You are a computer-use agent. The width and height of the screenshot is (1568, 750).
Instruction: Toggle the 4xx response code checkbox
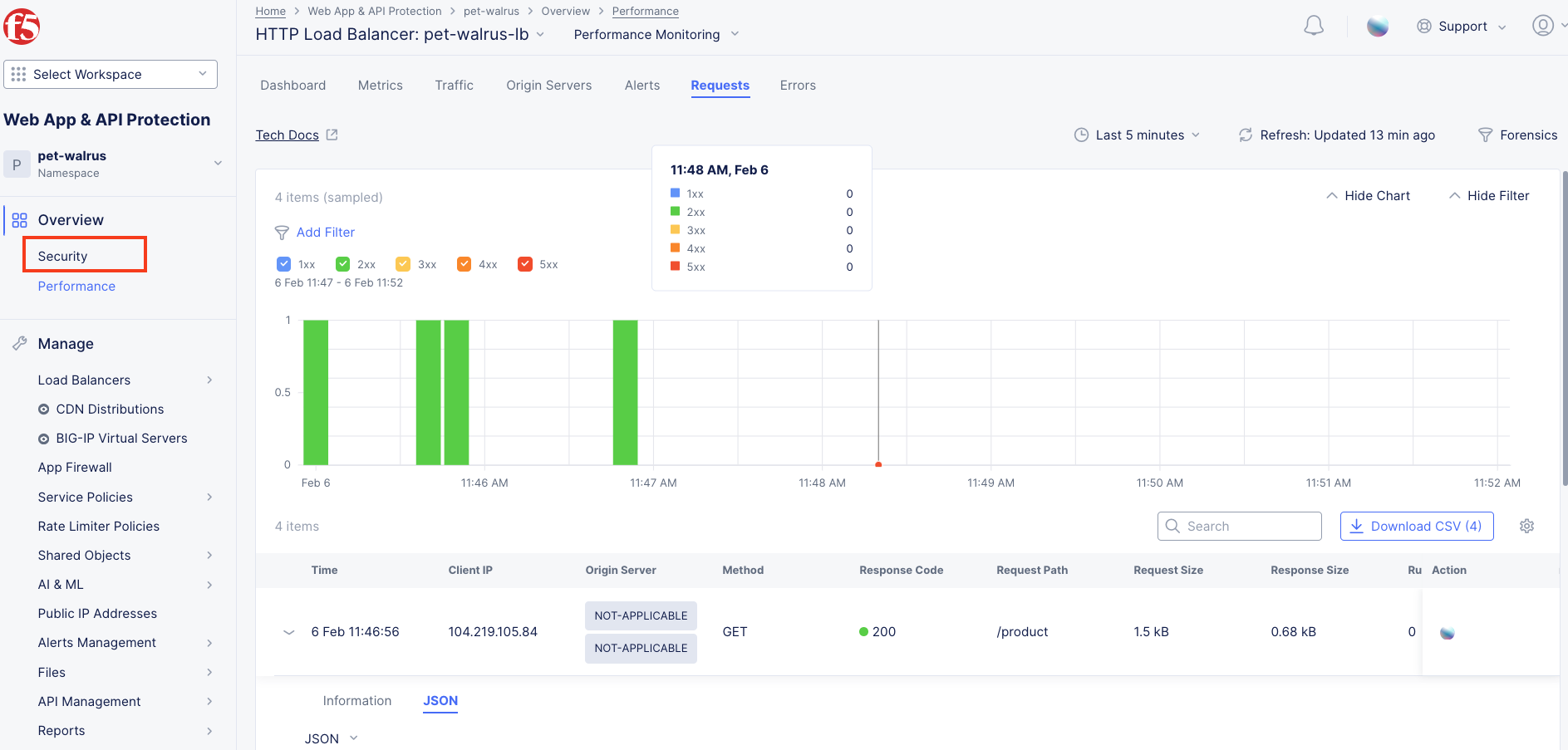(x=464, y=264)
